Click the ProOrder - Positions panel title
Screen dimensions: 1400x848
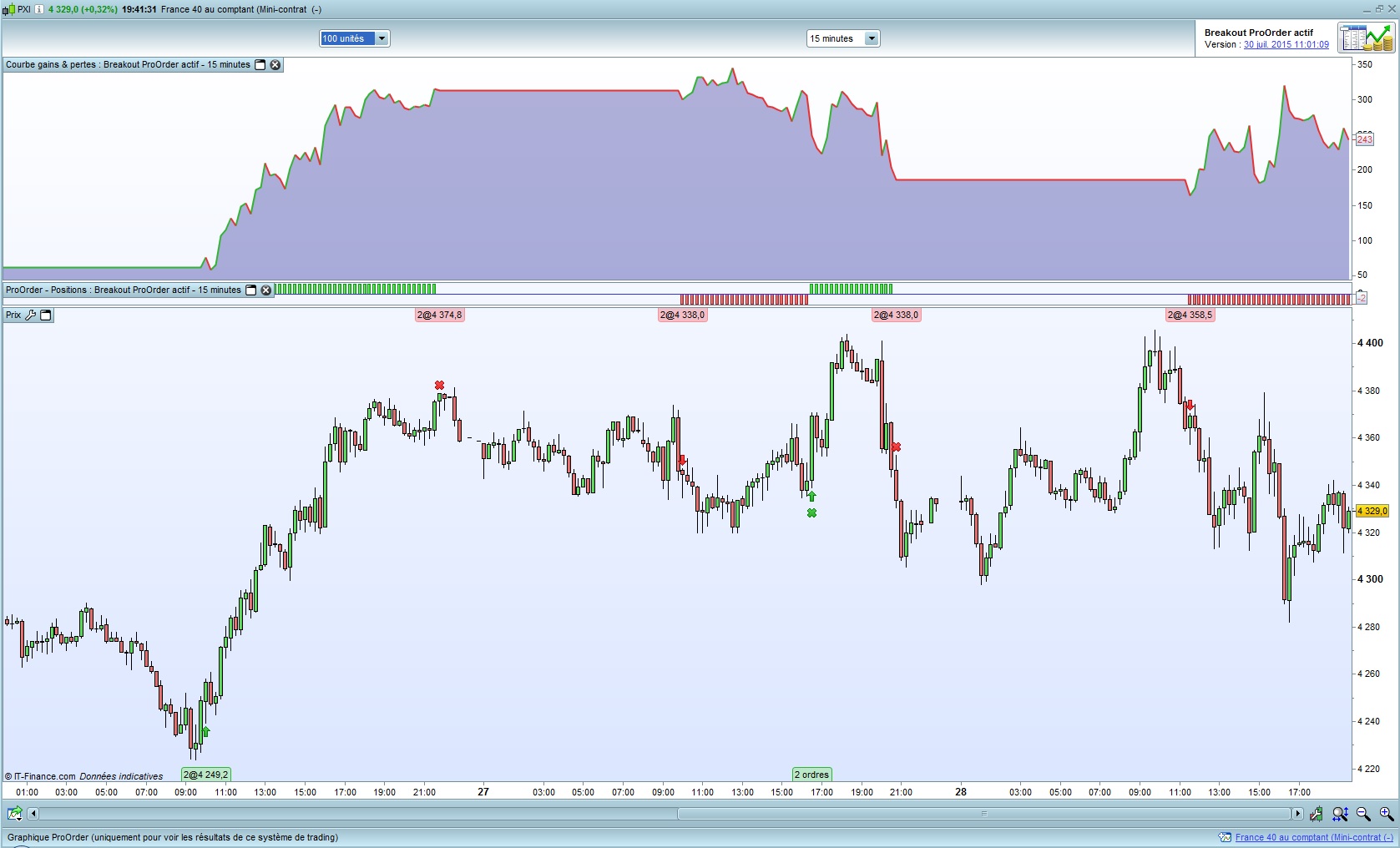pyautogui.click(x=124, y=290)
